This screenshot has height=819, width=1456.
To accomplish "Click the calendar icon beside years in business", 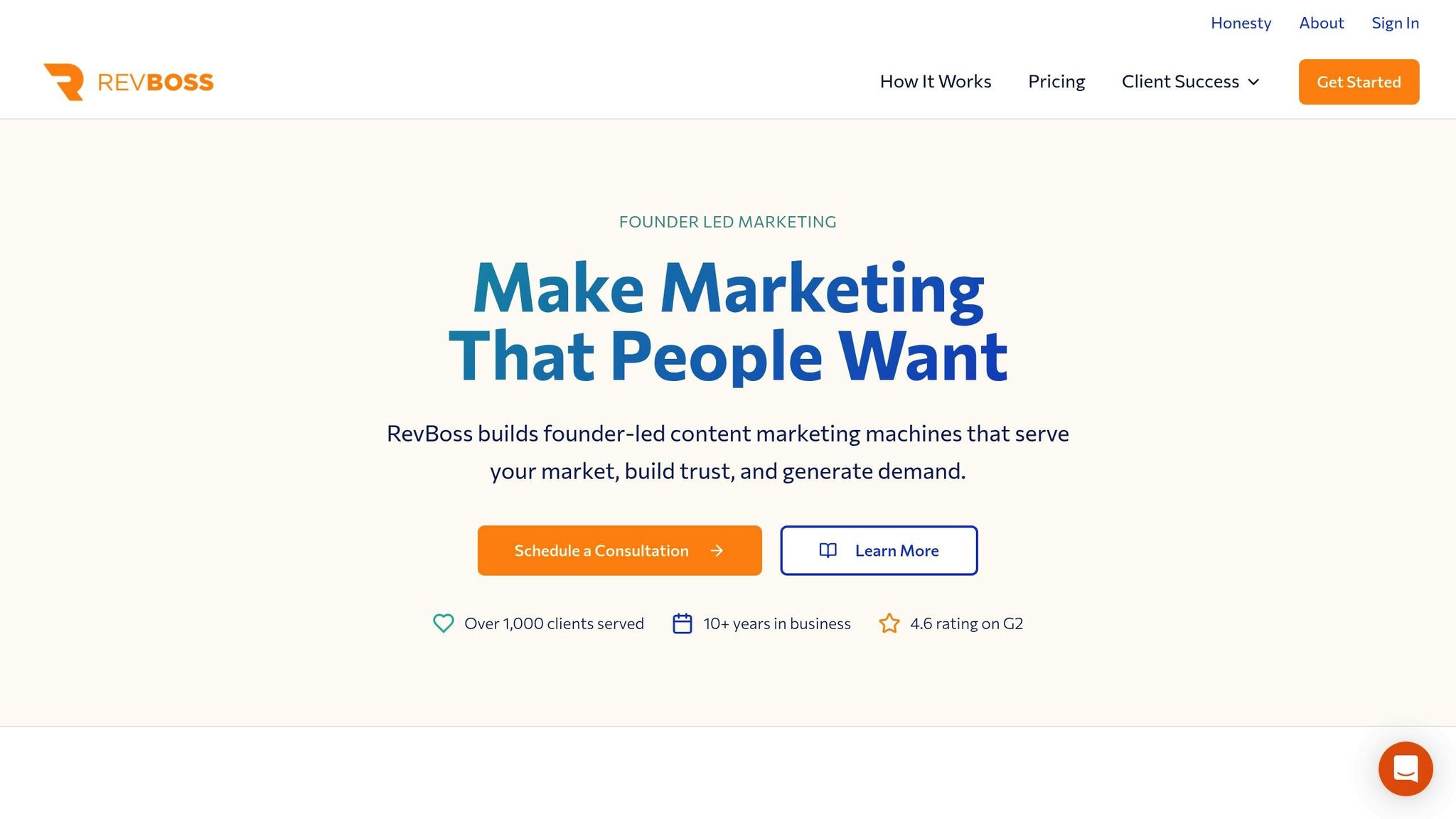I will coord(682,623).
